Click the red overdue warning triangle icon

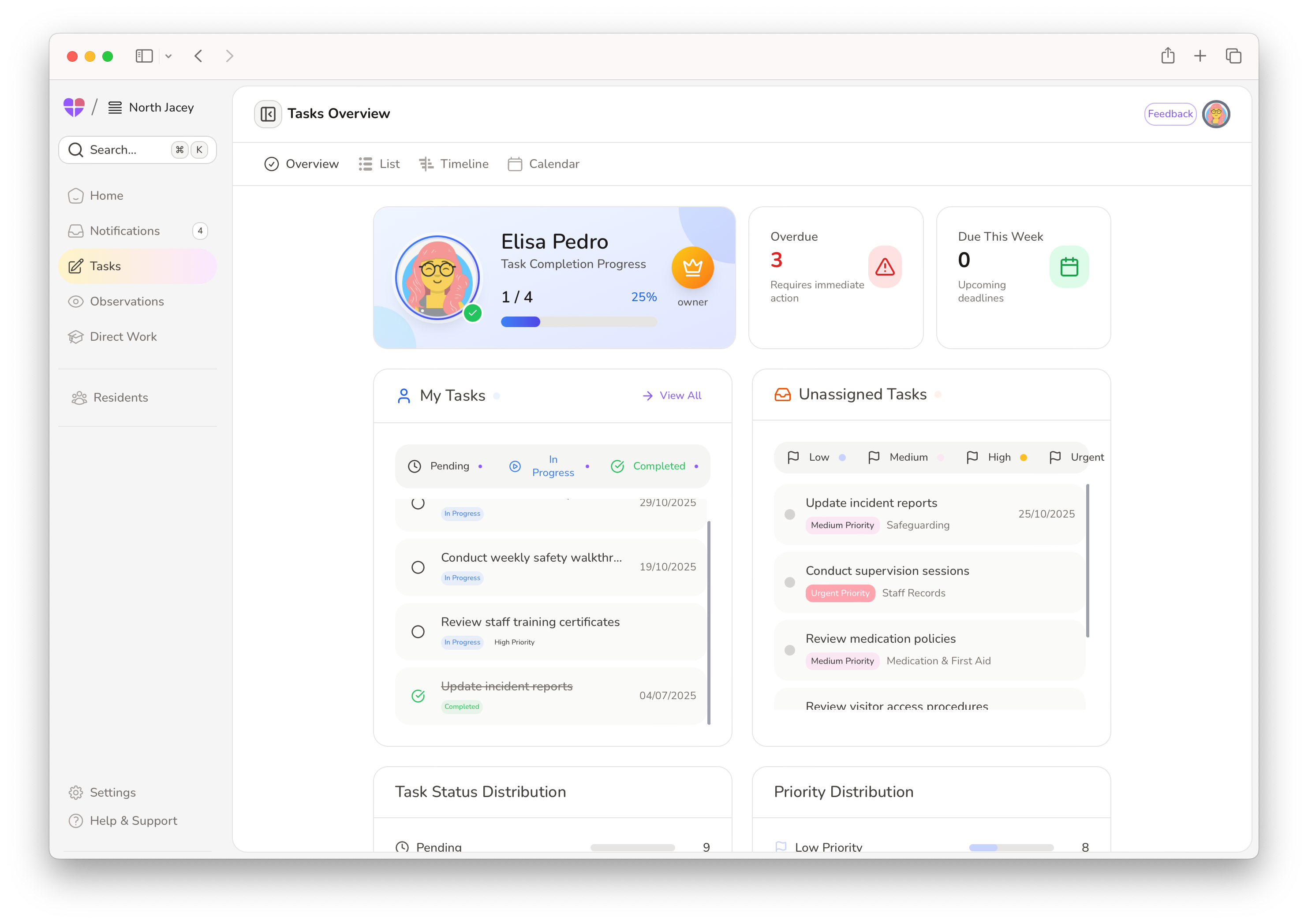884,266
